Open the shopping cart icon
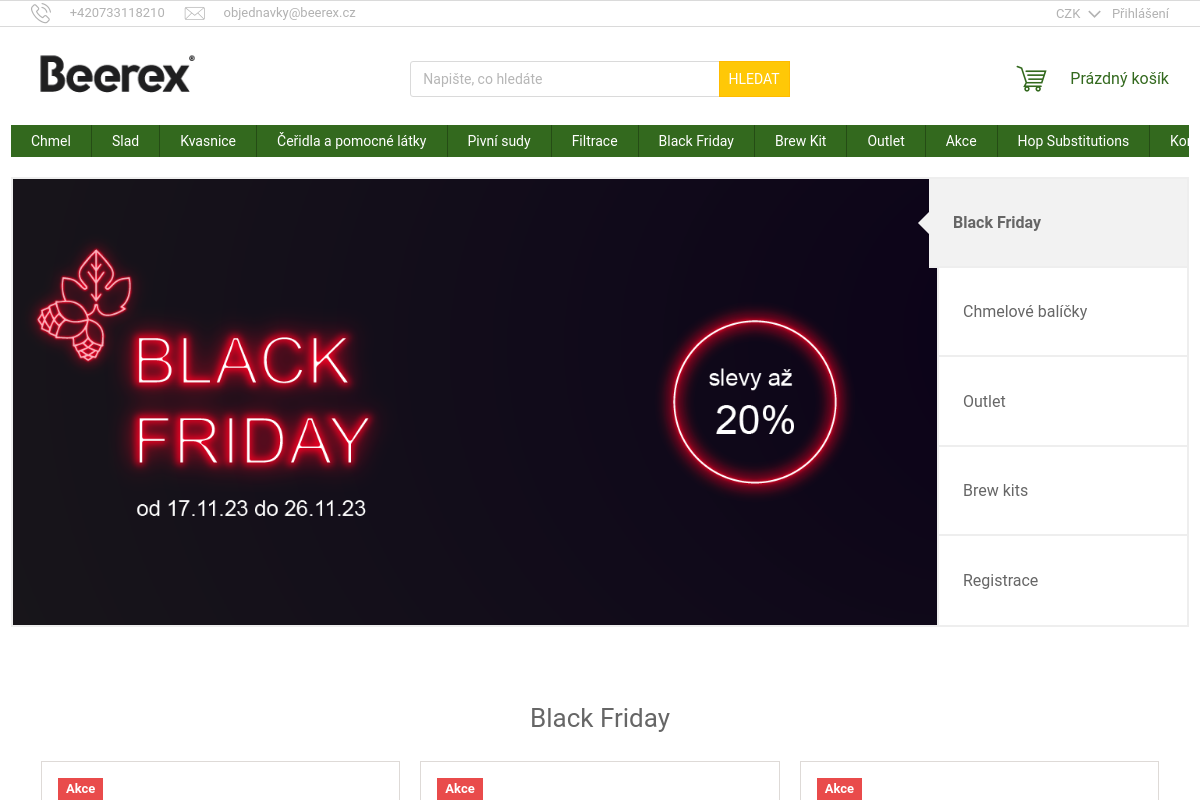The width and height of the screenshot is (1200, 800). (1031, 79)
